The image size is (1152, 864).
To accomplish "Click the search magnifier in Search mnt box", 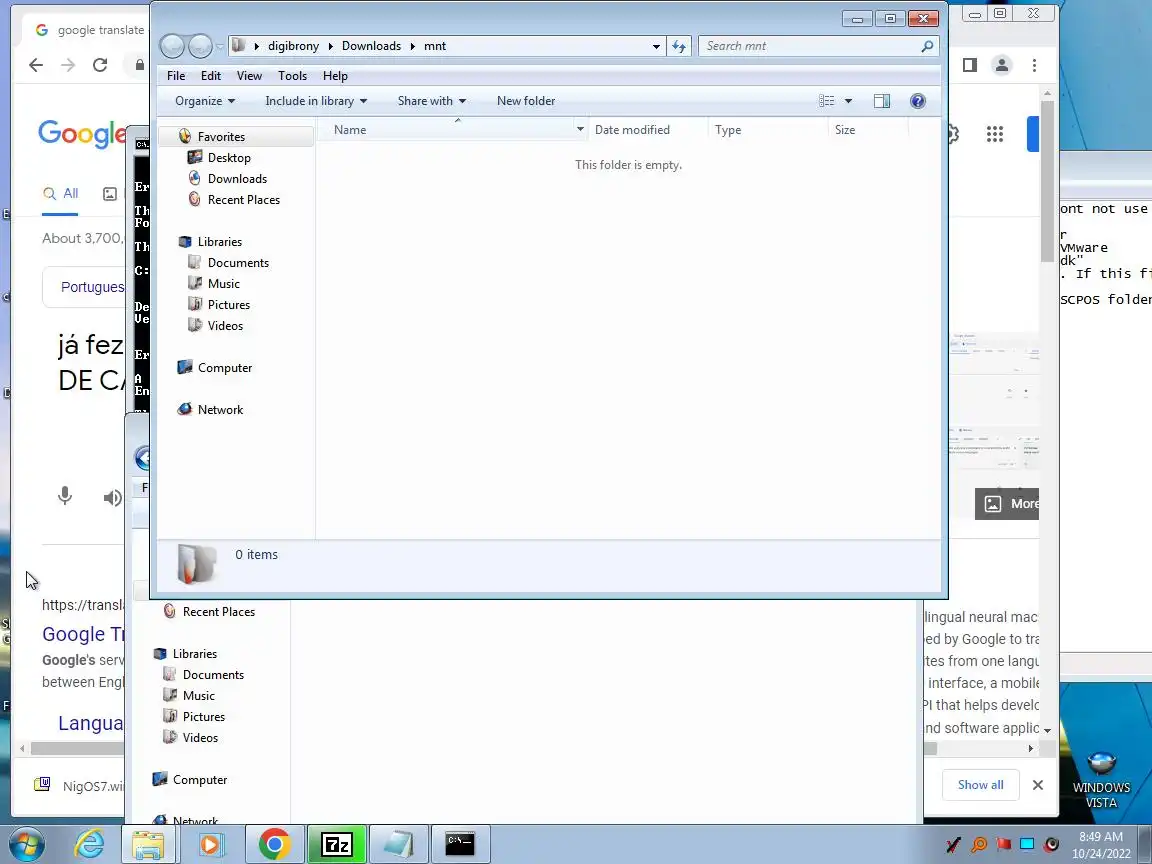I will tap(927, 46).
